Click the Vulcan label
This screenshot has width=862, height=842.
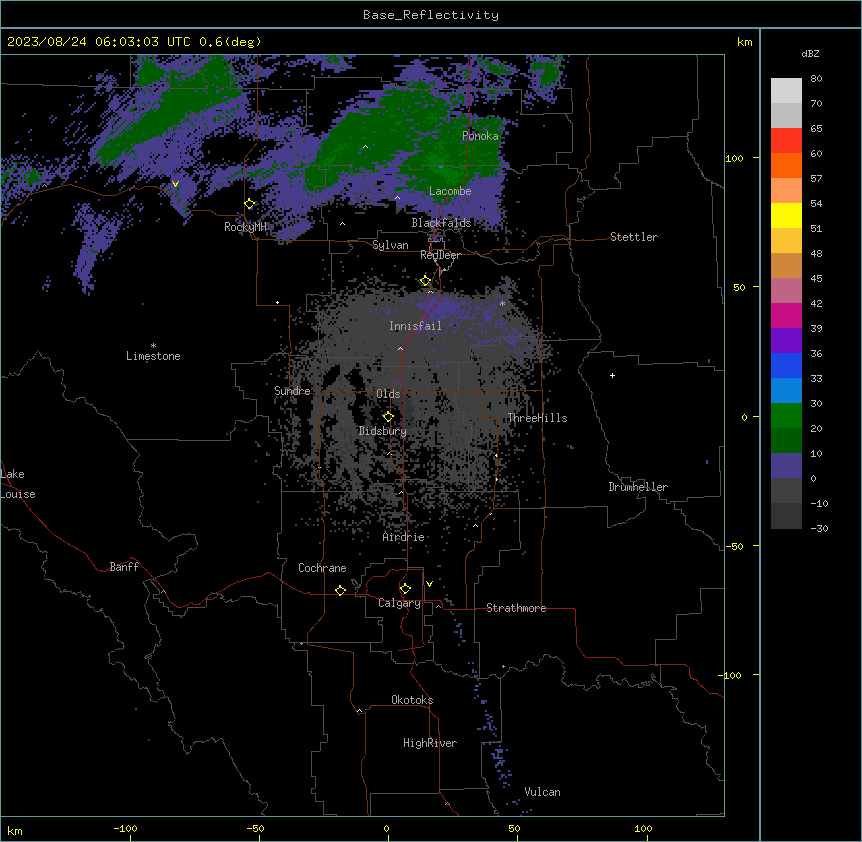pos(543,792)
